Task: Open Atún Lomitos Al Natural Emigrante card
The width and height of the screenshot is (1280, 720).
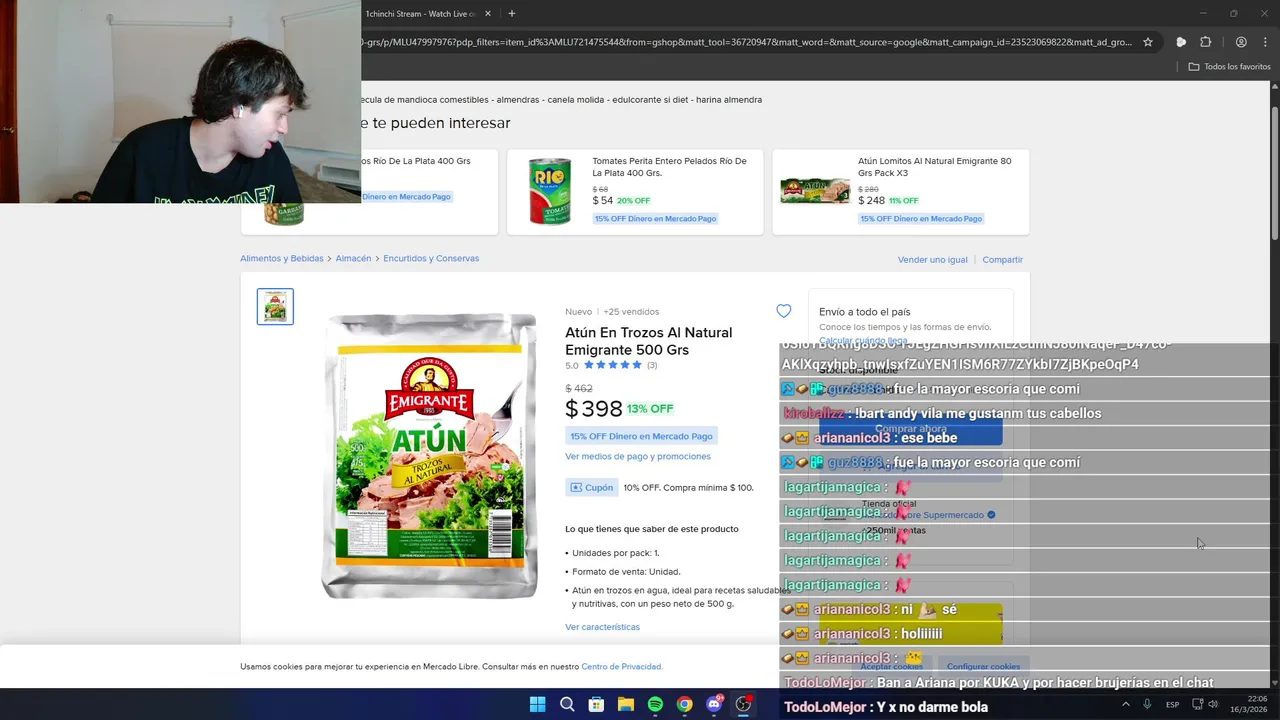Action: pyautogui.click(x=901, y=192)
